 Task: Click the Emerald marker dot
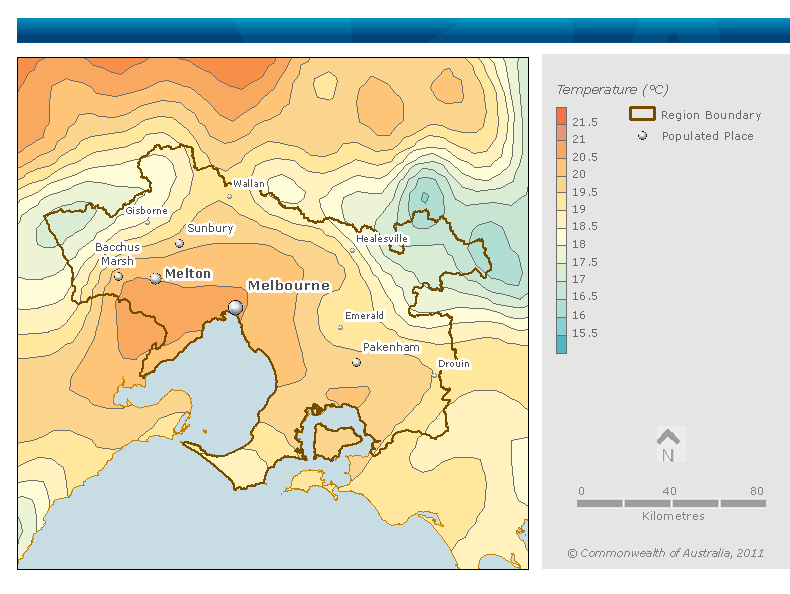(x=340, y=327)
